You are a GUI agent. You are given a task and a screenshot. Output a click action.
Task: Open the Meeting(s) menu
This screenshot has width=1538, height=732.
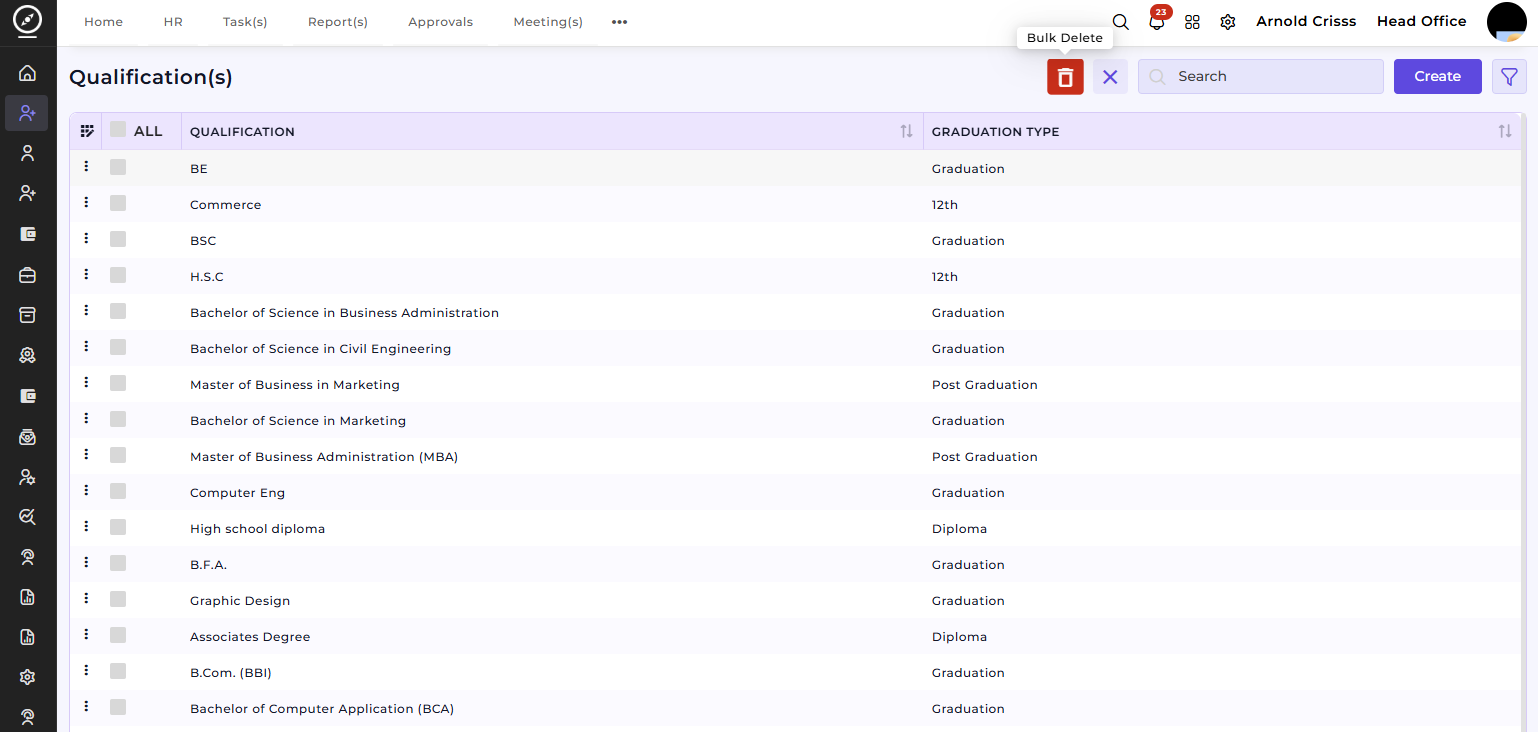point(548,22)
